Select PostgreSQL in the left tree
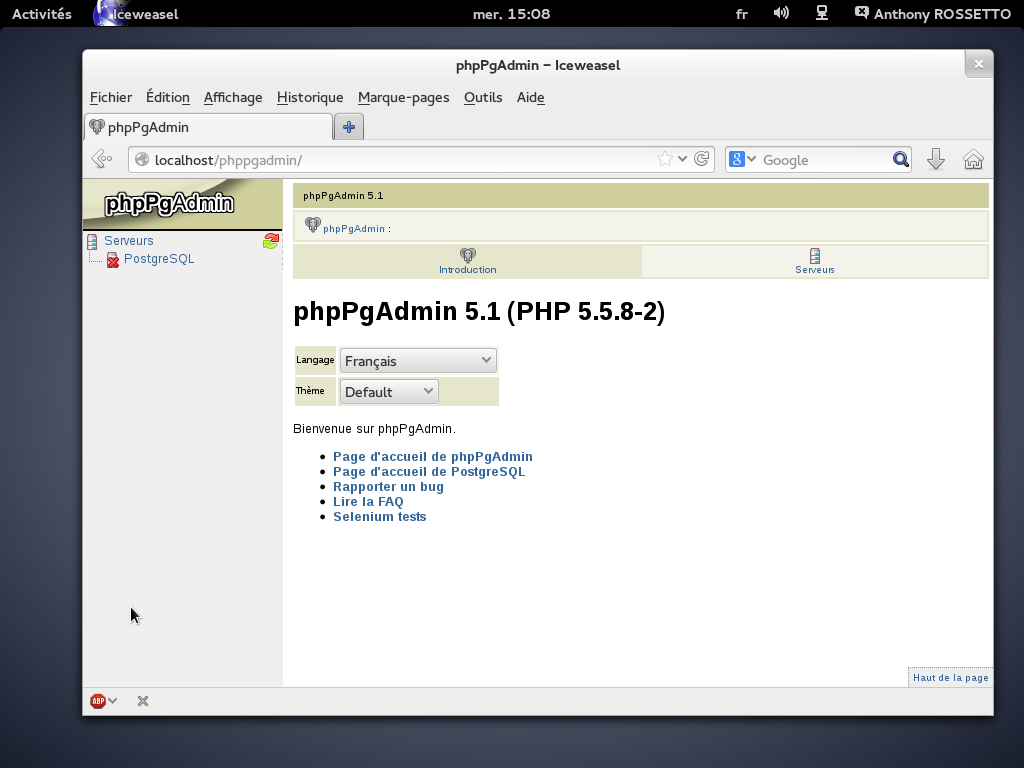The image size is (1024, 768). [x=159, y=259]
